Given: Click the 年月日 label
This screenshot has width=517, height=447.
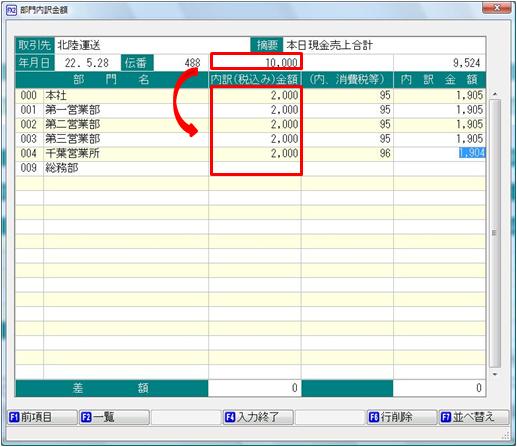Looking at the screenshot, I should [x=34, y=63].
